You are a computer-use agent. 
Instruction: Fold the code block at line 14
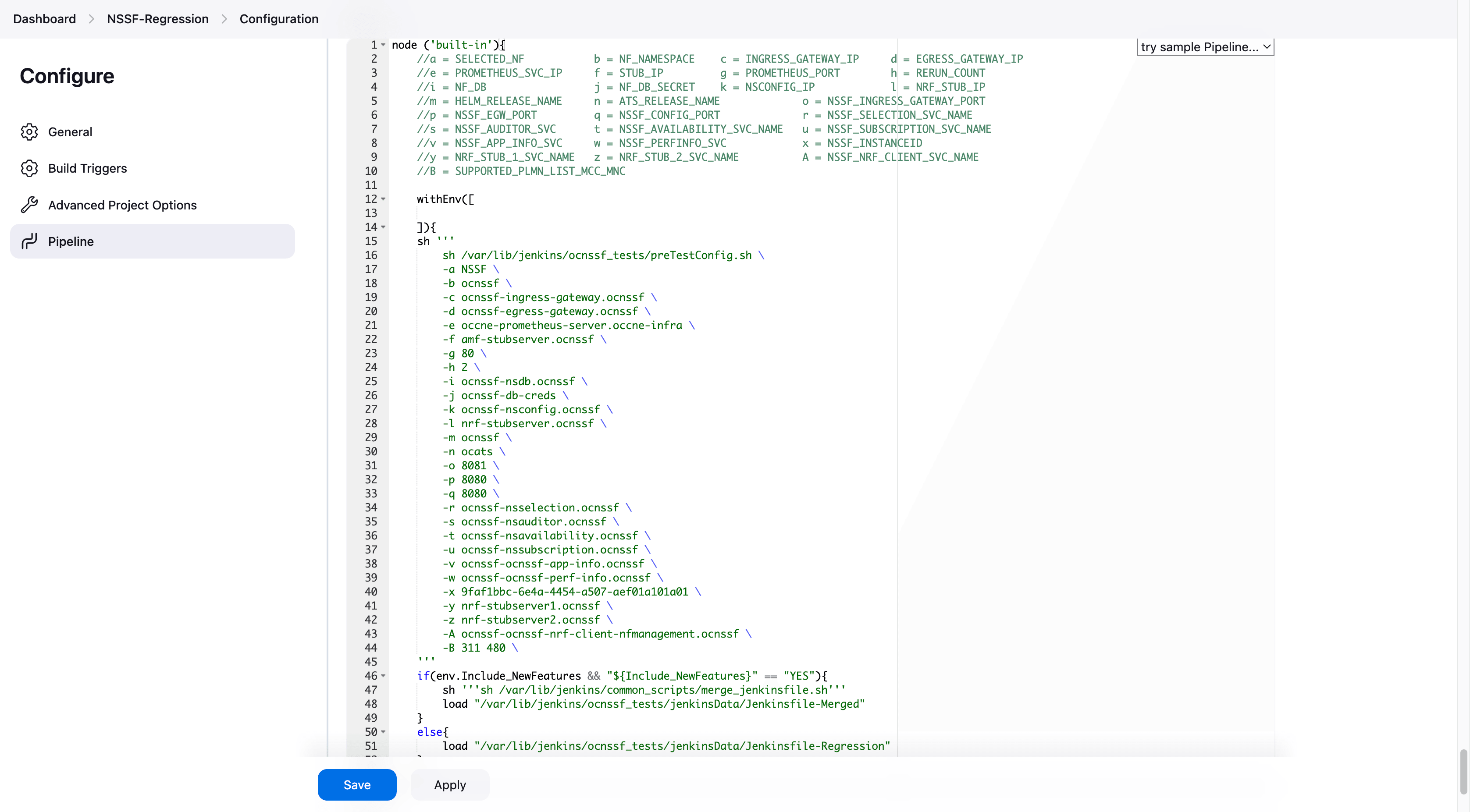[x=384, y=227]
